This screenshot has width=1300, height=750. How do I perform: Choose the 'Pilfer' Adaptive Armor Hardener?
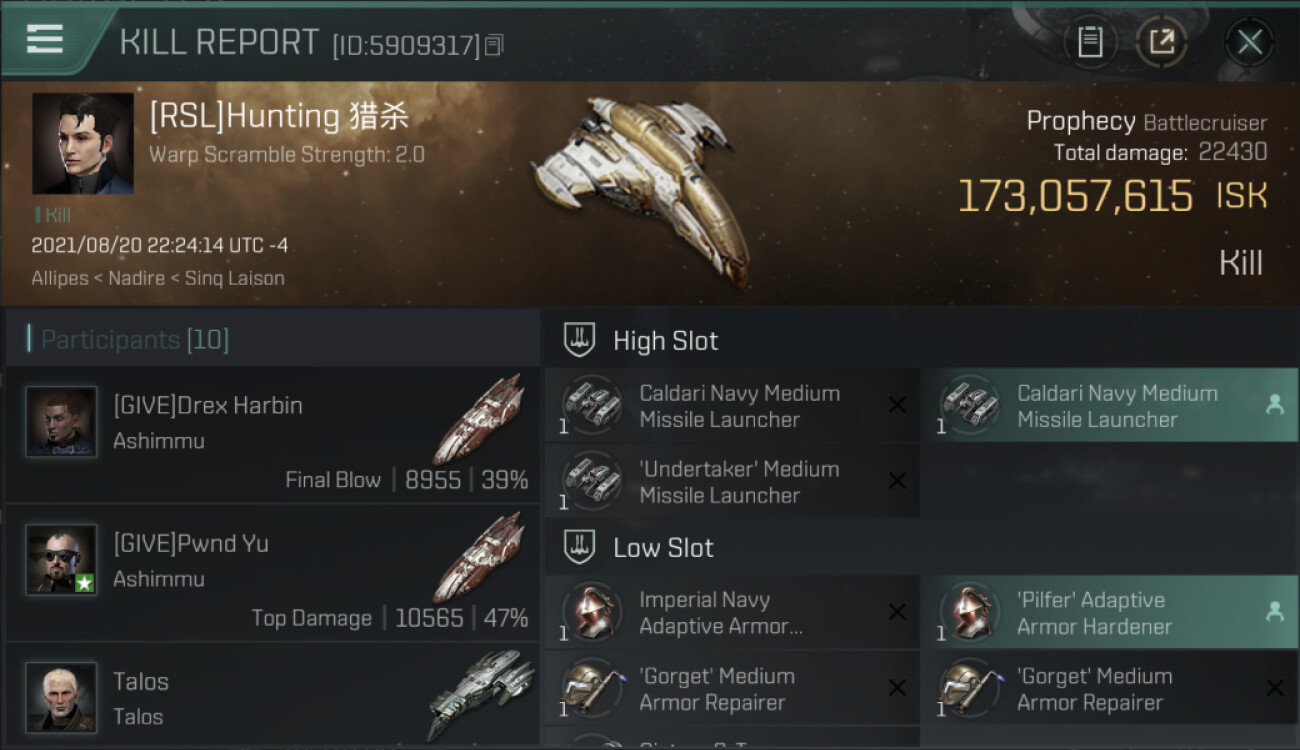pos(1110,612)
